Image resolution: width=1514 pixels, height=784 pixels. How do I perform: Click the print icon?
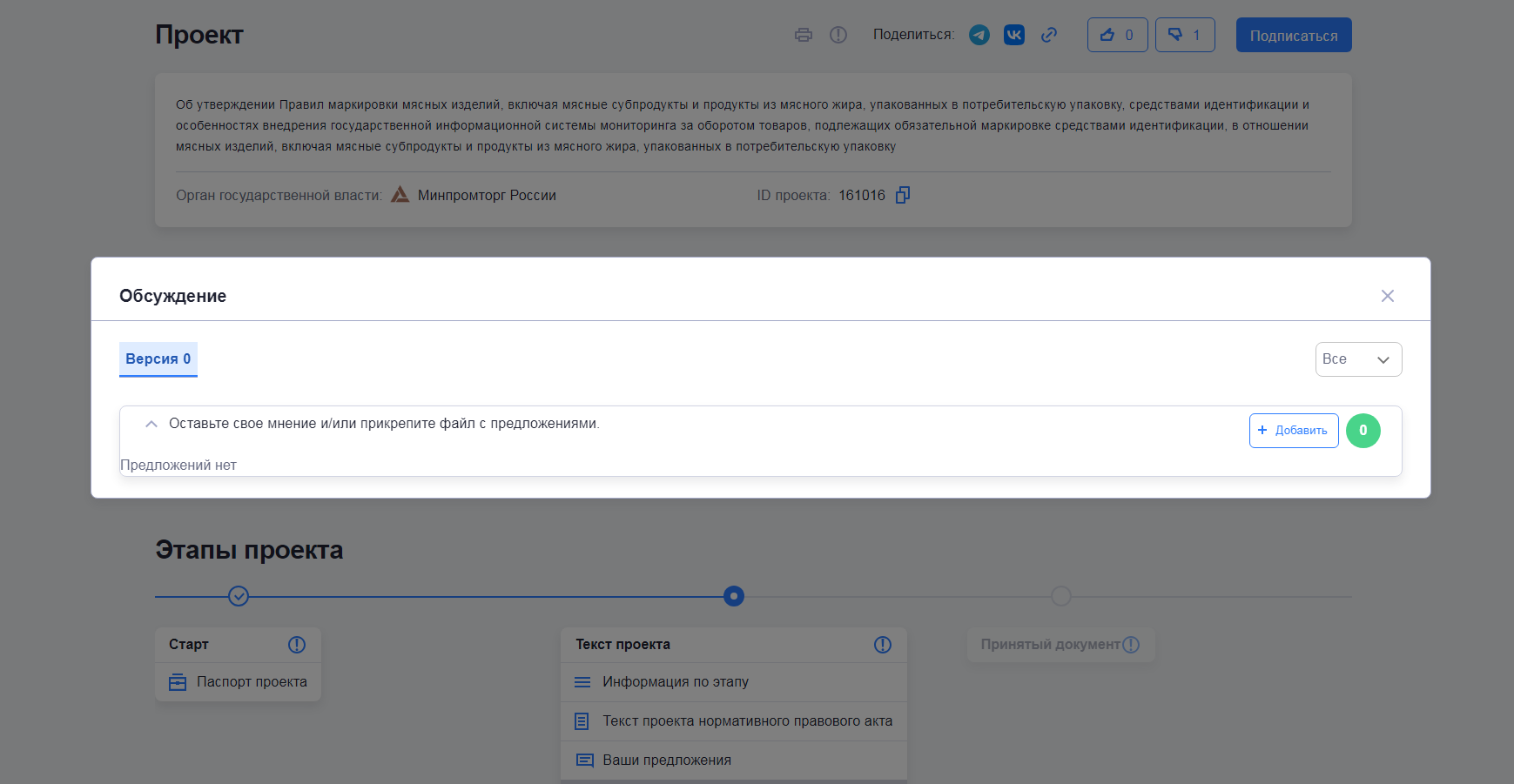[803, 35]
